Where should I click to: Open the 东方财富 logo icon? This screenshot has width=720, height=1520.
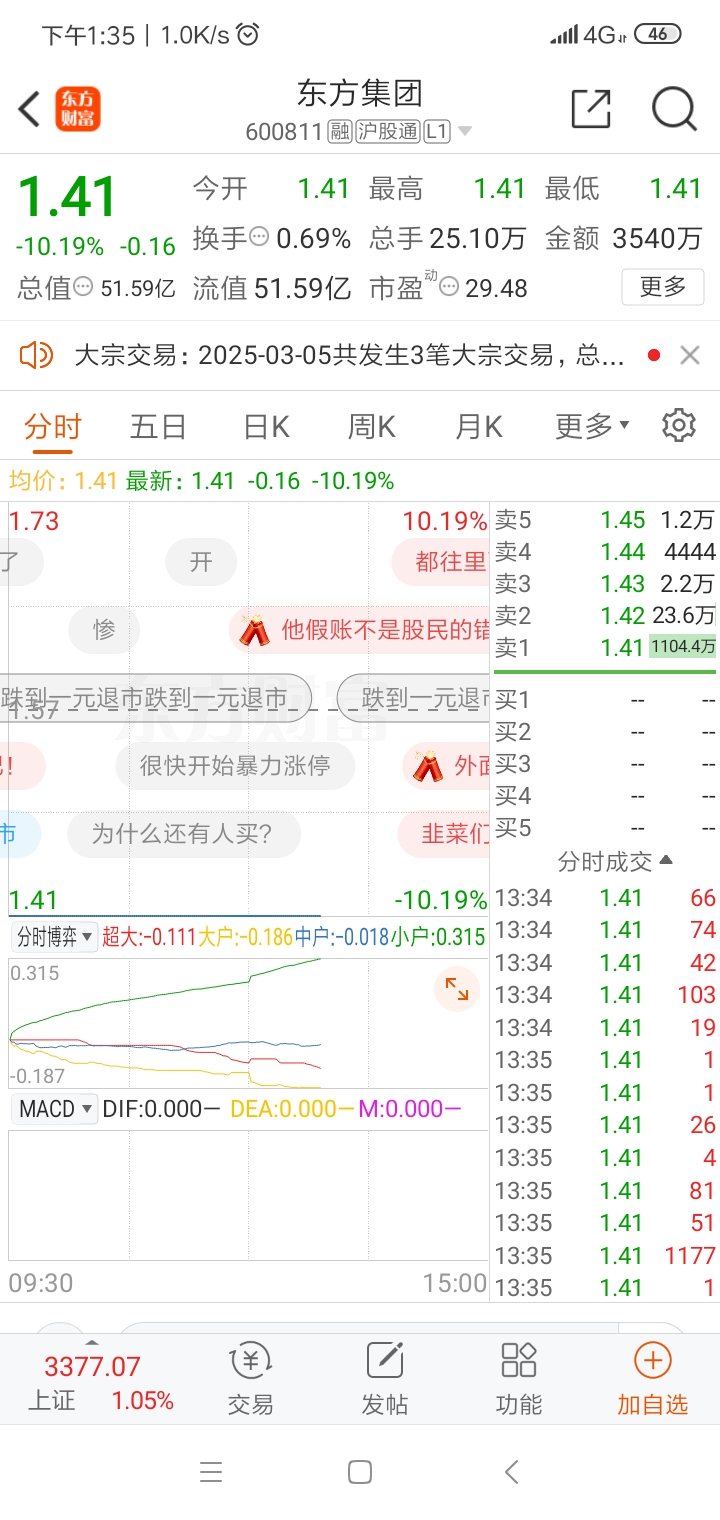coord(78,109)
